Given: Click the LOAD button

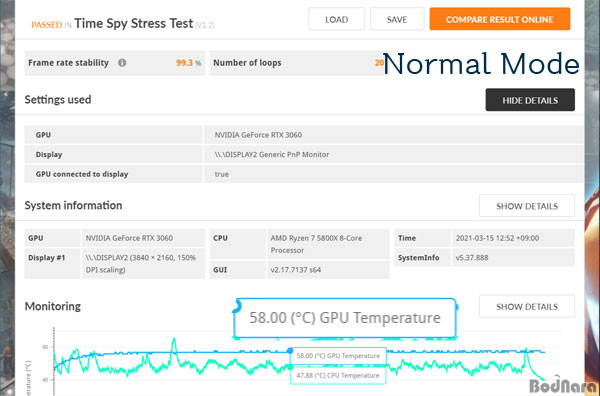Looking at the screenshot, I should click(x=336, y=19).
